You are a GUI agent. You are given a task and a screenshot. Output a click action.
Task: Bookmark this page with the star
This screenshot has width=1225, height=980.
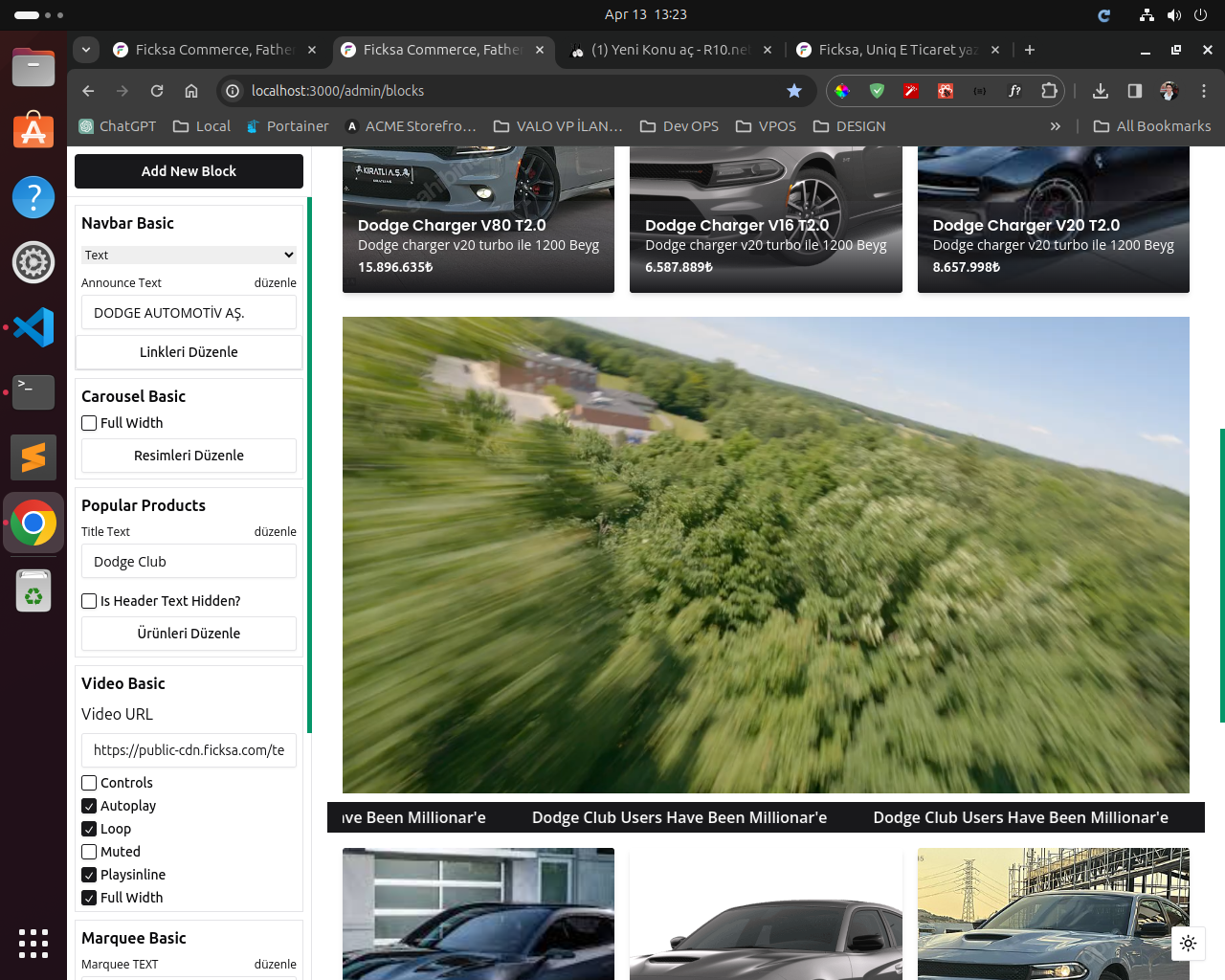pos(794,91)
